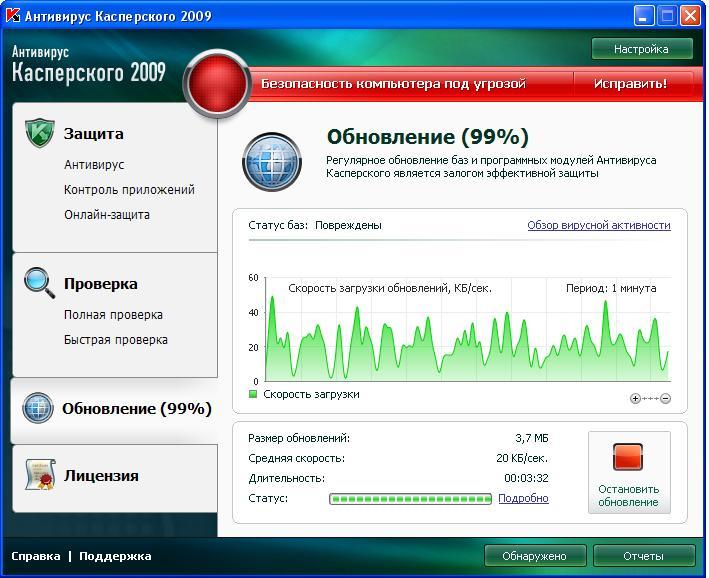Screen dimensions: 709x578
Task: Start Быстрая проверка
Action: pos(116,340)
